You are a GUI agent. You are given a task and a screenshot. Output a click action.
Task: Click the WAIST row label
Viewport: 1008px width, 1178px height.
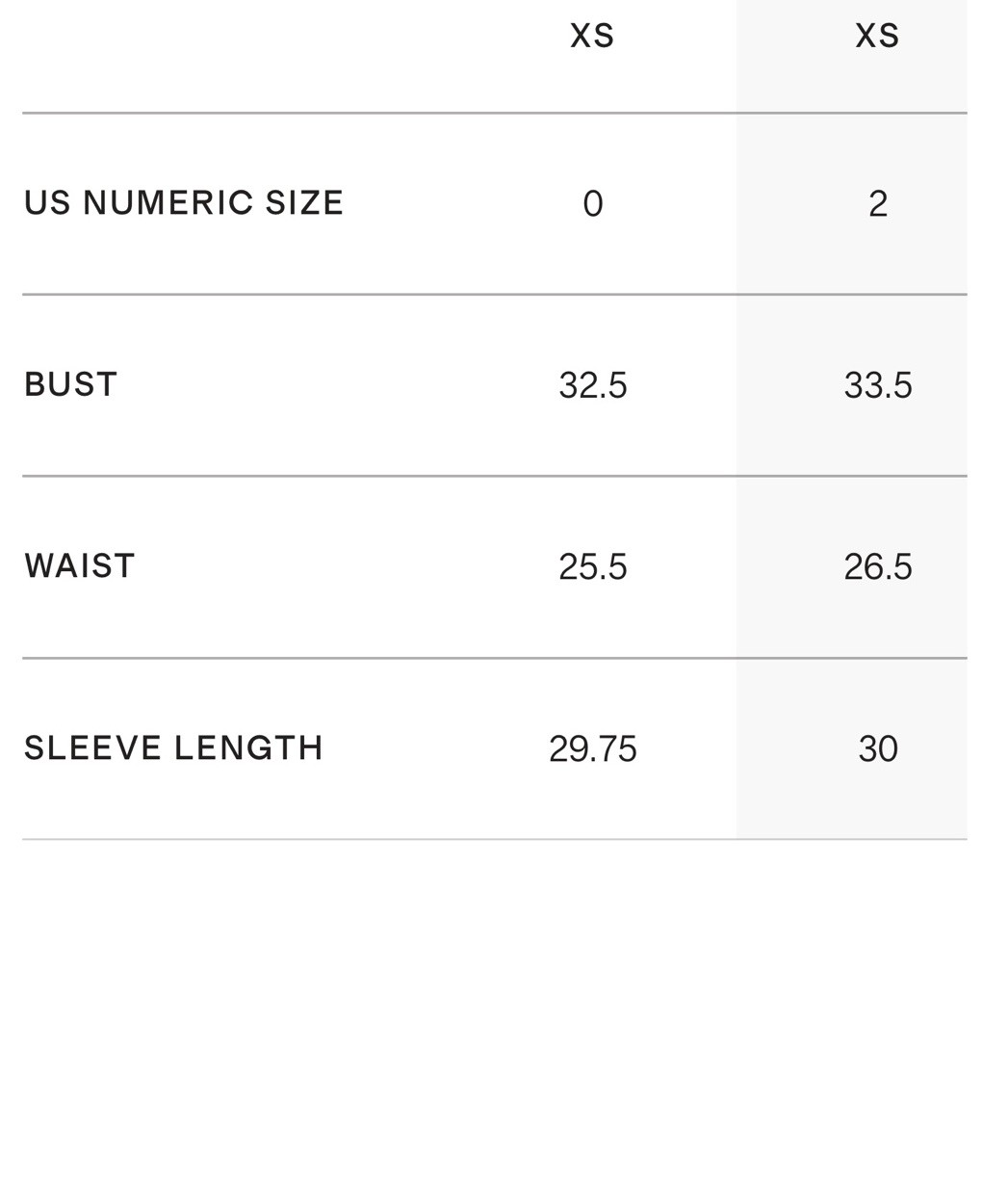80,565
